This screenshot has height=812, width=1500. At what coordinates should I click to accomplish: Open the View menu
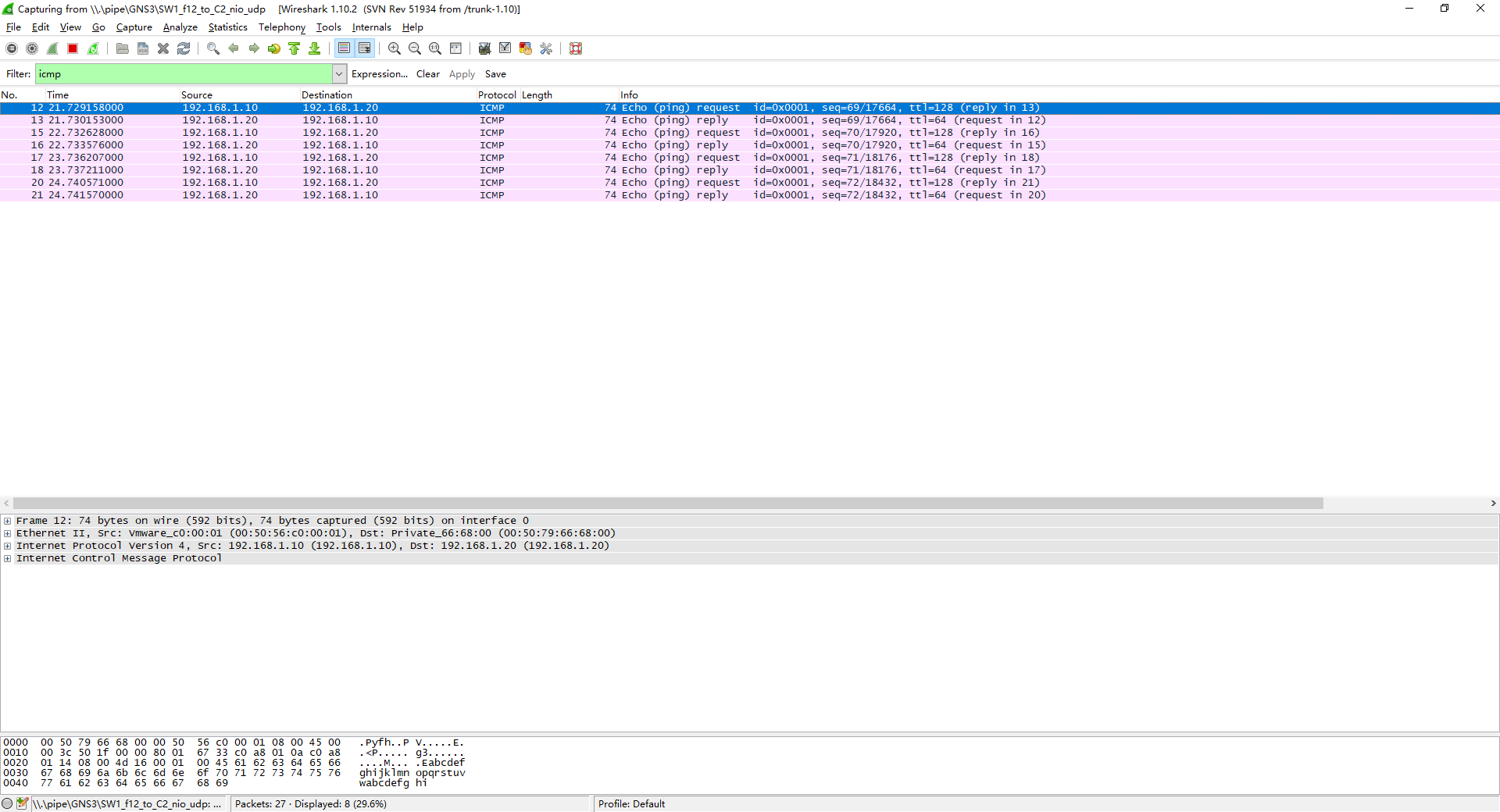(x=70, y=27)
